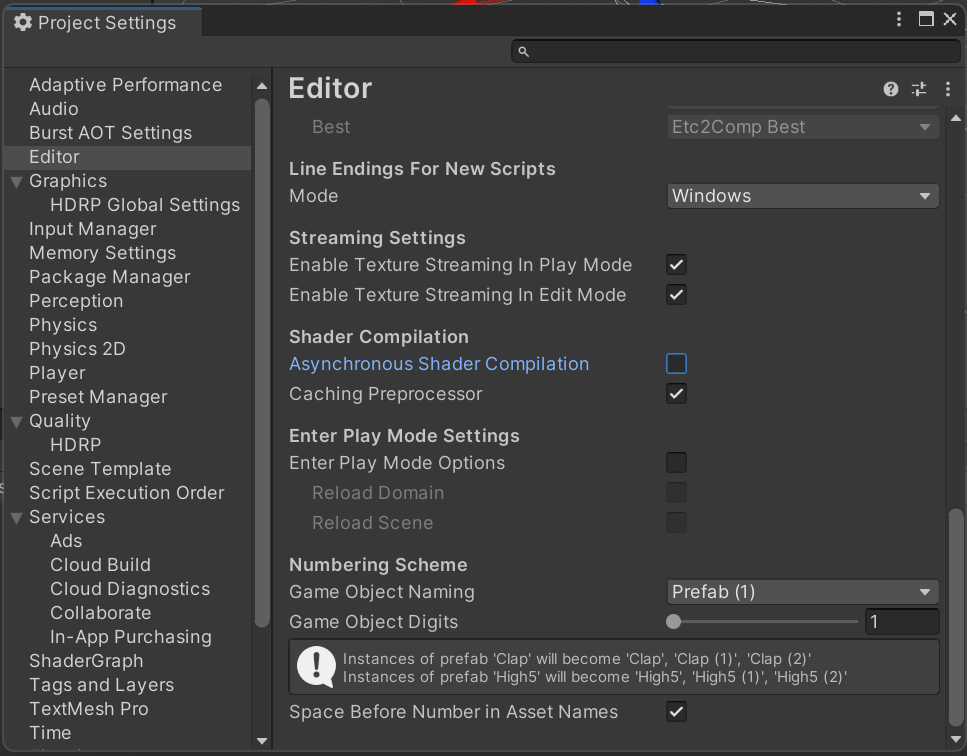Image resolution: width=967 pixels, height=756 pixels.
Task: Click the Editor presets slider icon
Action: (919, 89)
